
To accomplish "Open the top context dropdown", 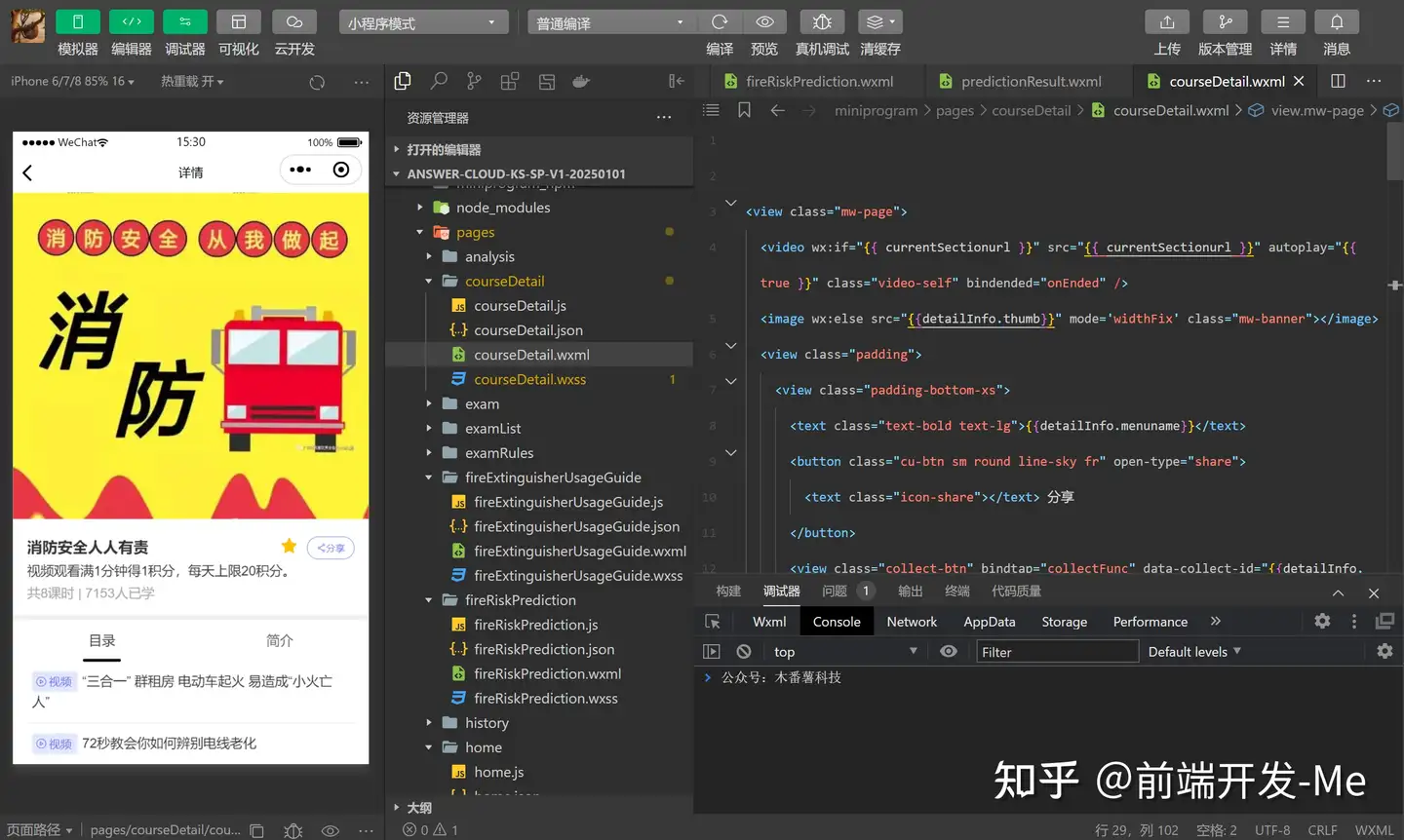I will click(x=844, y=651).
